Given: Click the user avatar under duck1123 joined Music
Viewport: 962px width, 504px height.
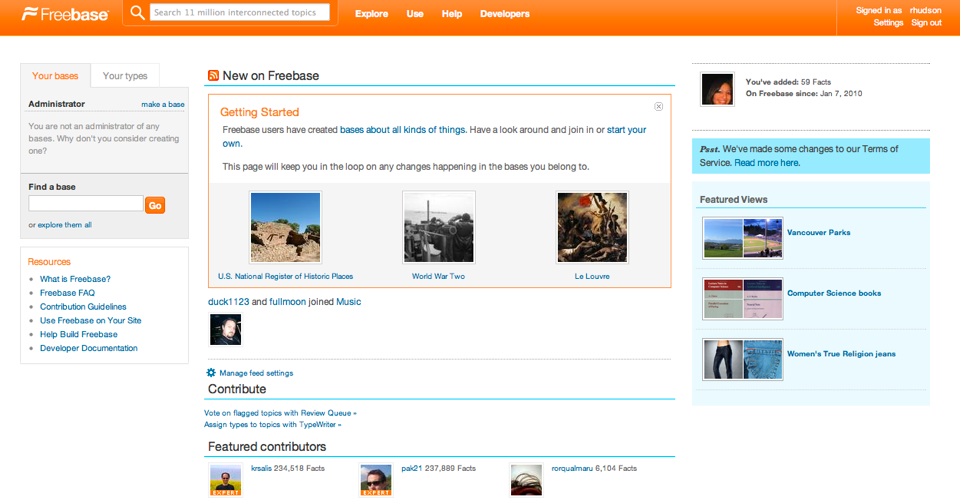Looking at the screenshot, I should tap(225, 330).
